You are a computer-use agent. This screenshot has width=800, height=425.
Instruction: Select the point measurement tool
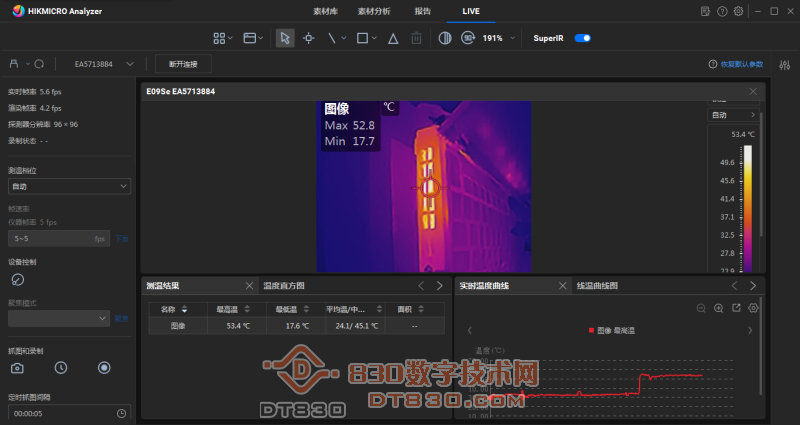coord(309,38)
